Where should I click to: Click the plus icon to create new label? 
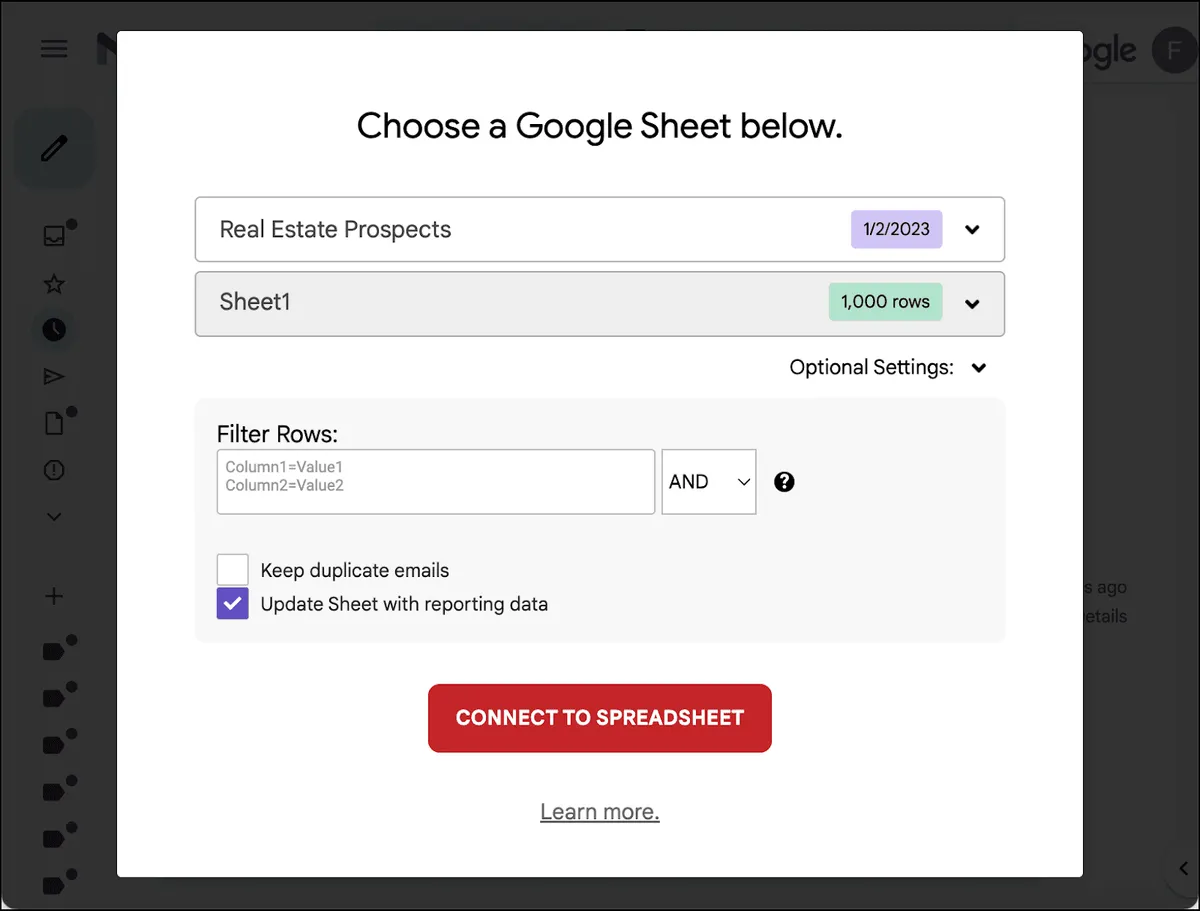[x=54, y=596]
